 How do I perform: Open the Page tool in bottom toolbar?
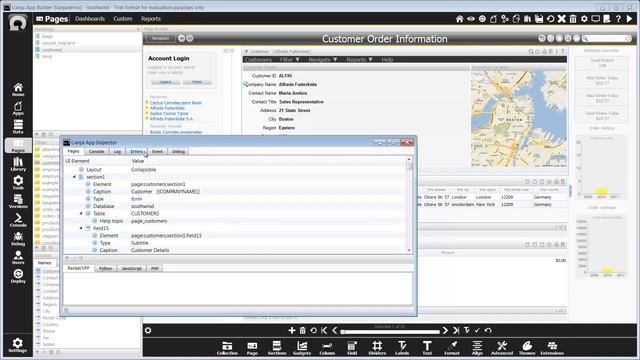coord(252,348)
